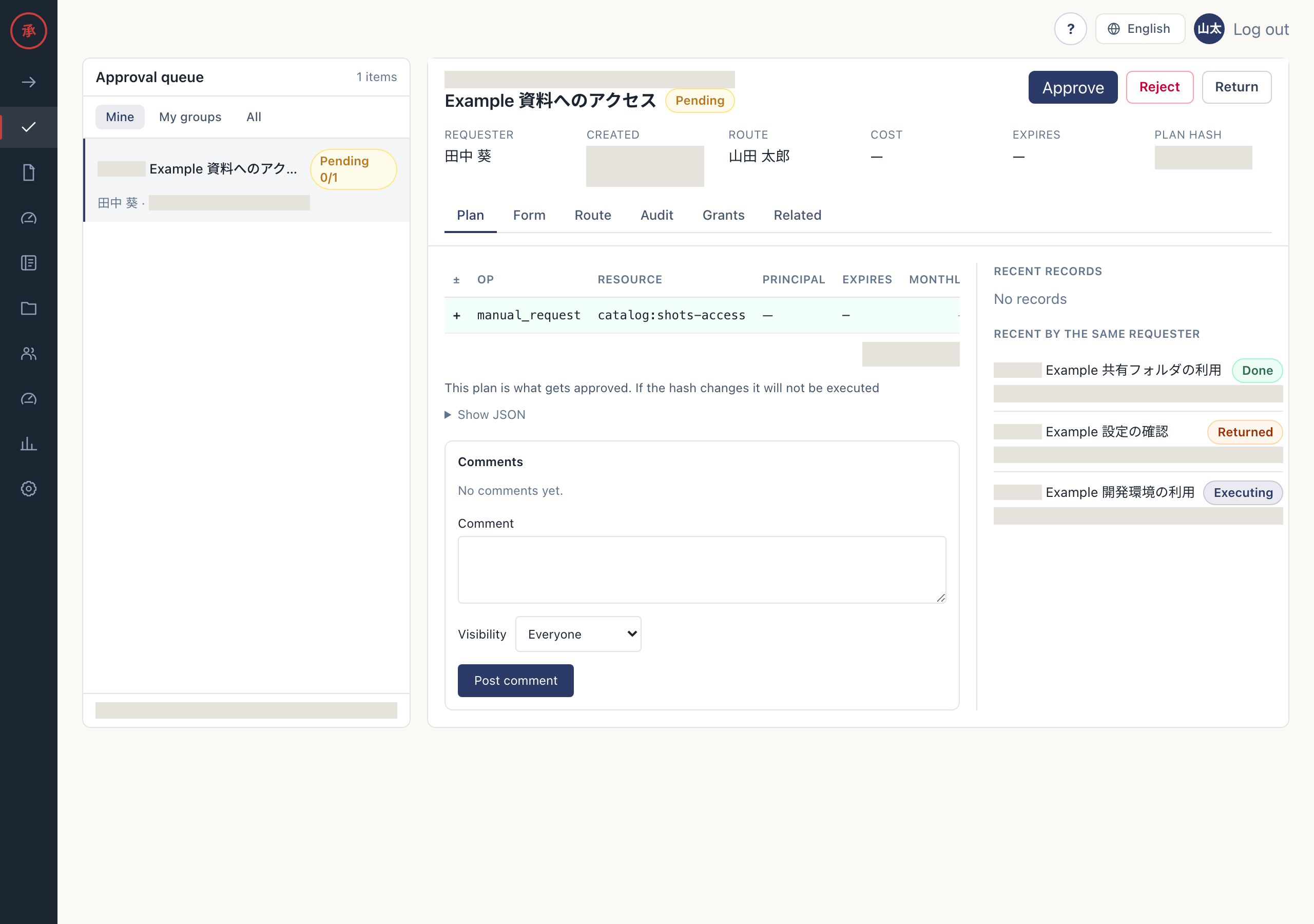This screenshot has width=1314, height=924.
Task: Open the English language selector
Action: pos(1139,29)
